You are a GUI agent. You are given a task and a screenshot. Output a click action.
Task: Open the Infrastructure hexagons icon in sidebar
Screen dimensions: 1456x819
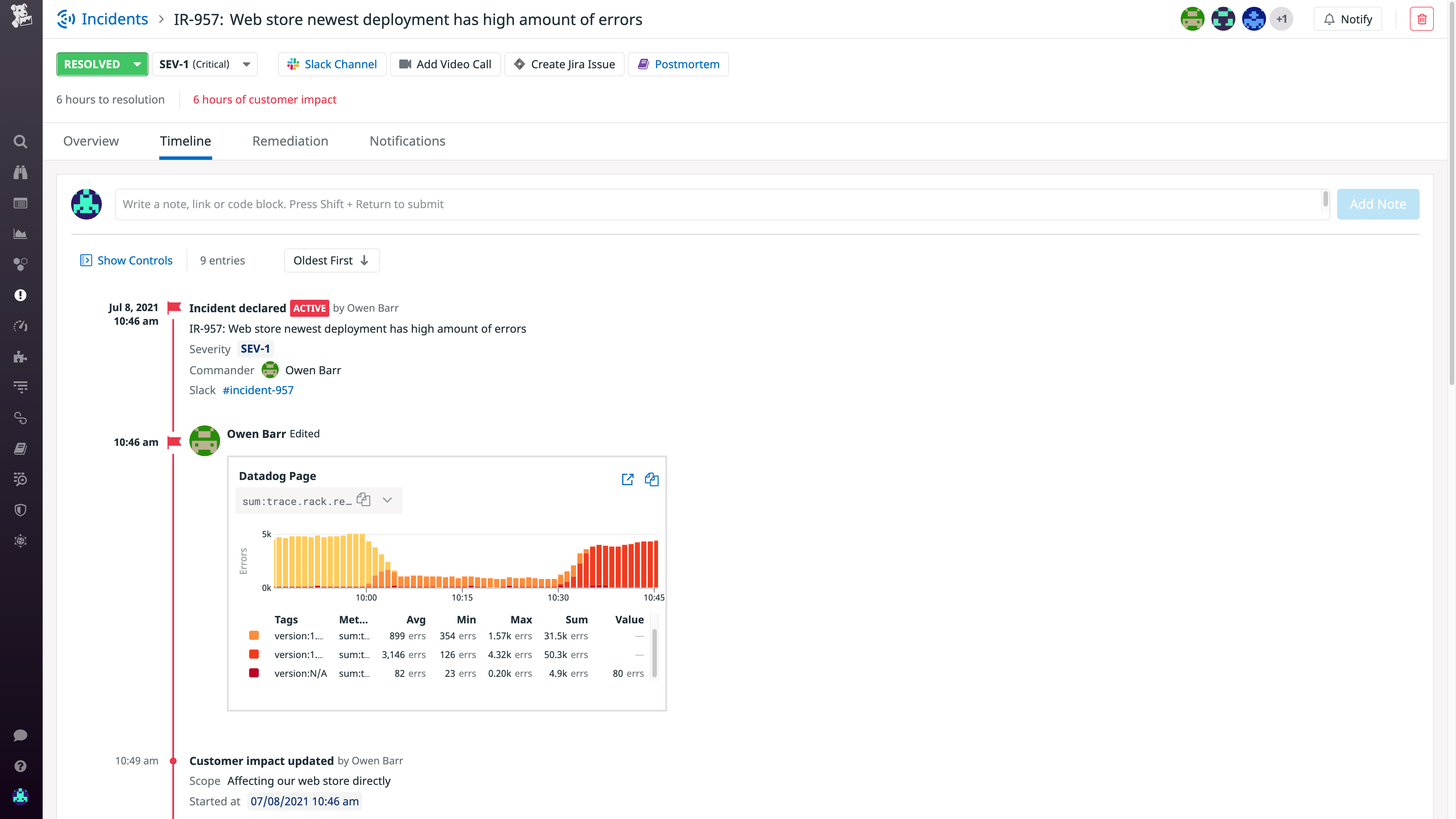tap(20, 264)
